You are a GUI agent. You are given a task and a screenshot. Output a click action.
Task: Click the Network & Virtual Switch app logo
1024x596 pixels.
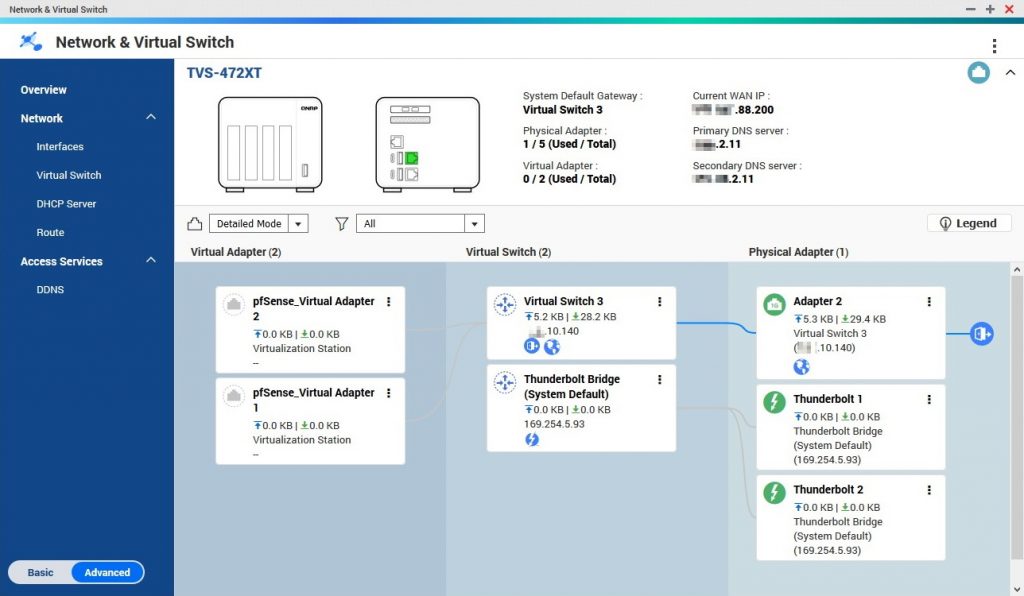(31, 42)
